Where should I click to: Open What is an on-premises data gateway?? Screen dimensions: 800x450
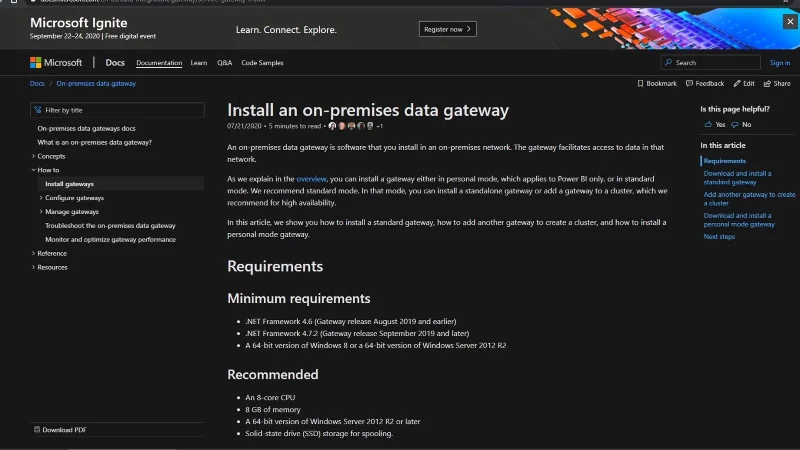(x=94, y=142)
